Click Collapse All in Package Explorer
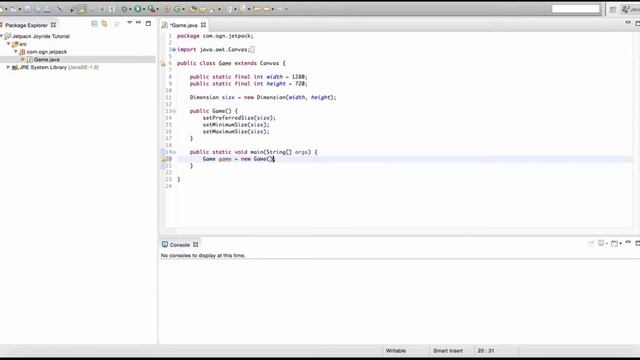 click(94, 24)
